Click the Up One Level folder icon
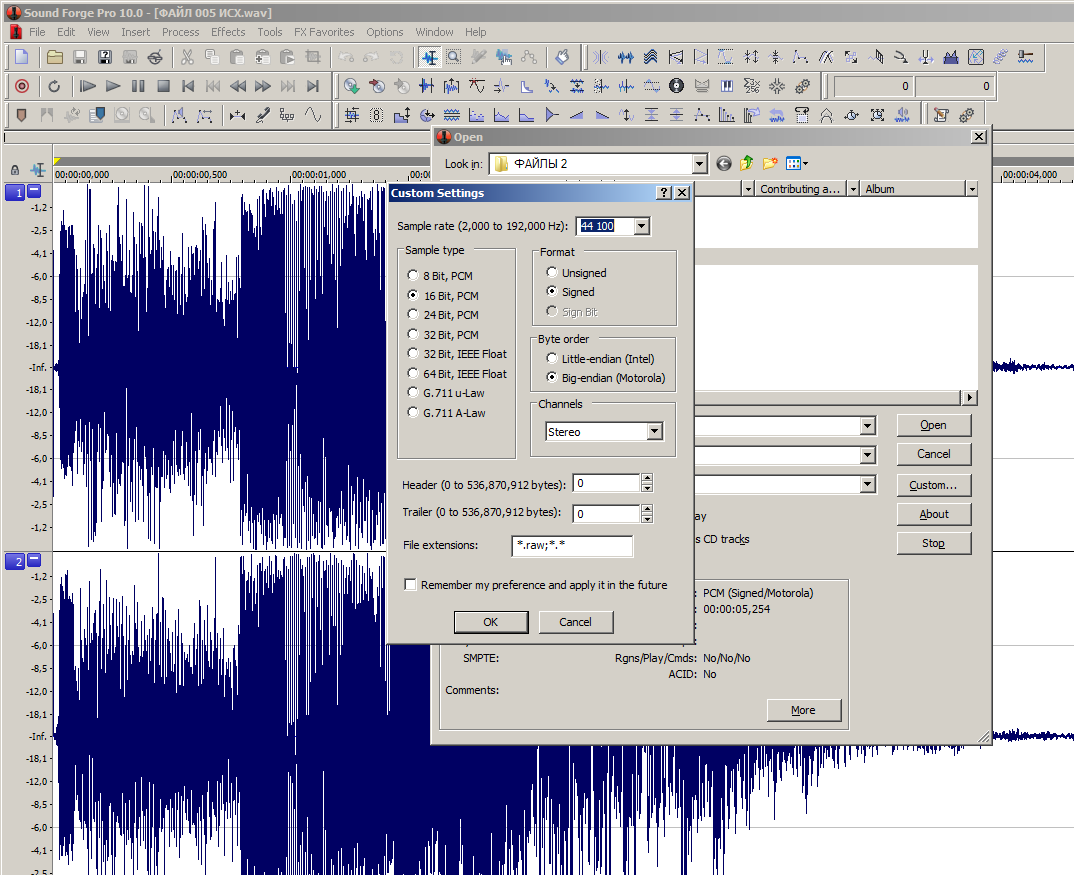This screenshot has width=1074, height=875. 746,164
